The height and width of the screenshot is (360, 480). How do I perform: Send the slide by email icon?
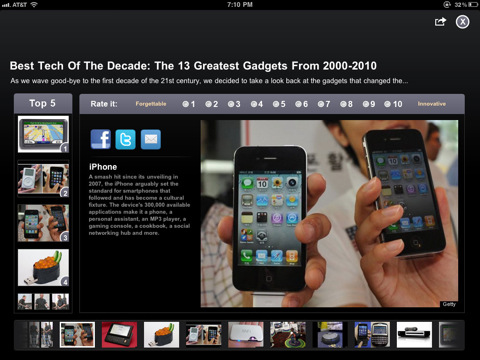151,139
